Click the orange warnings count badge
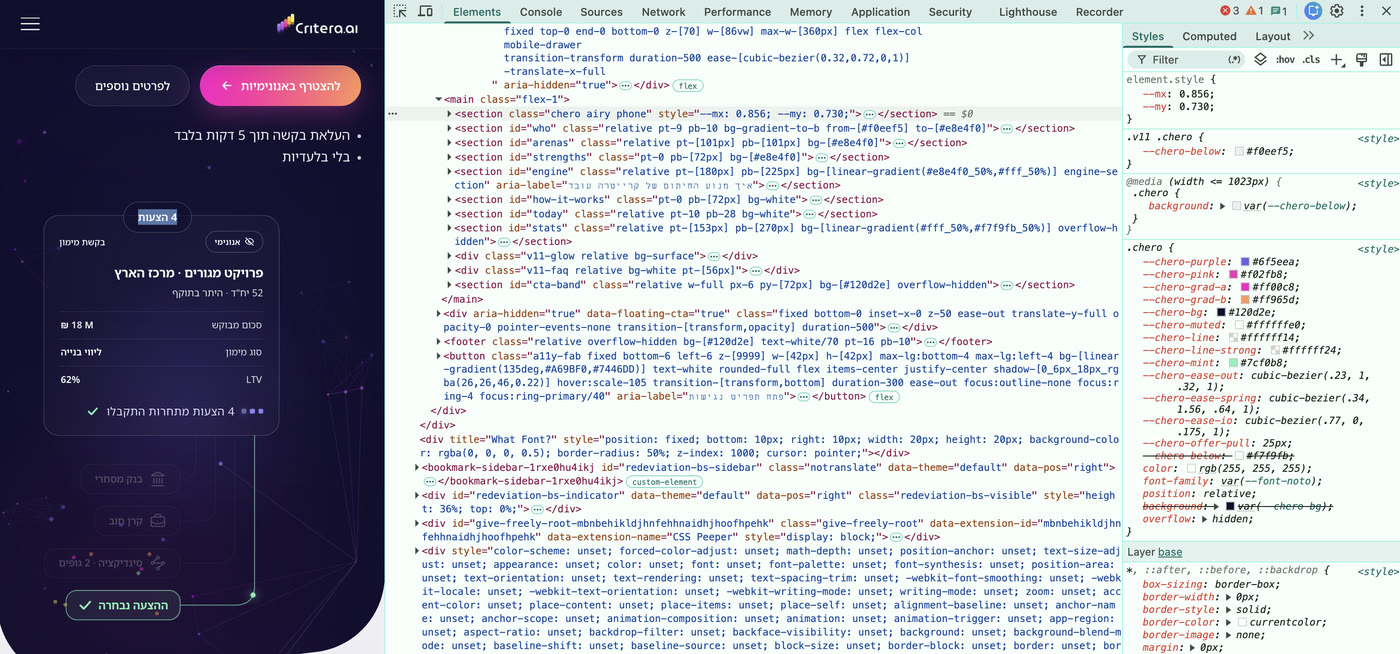The width and height of the screenshot is (1400, 654). 1254,11
